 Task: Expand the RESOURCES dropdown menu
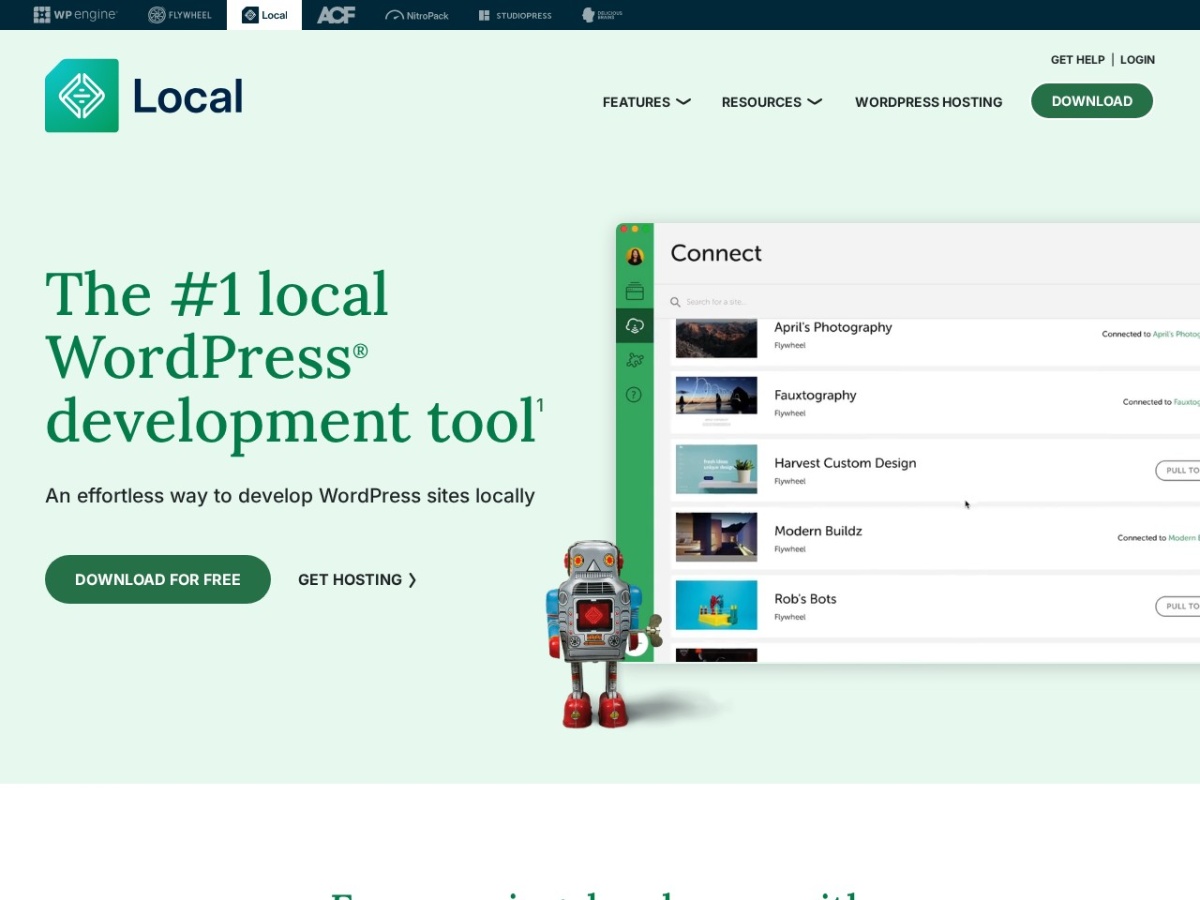click(x=771, y=102)
